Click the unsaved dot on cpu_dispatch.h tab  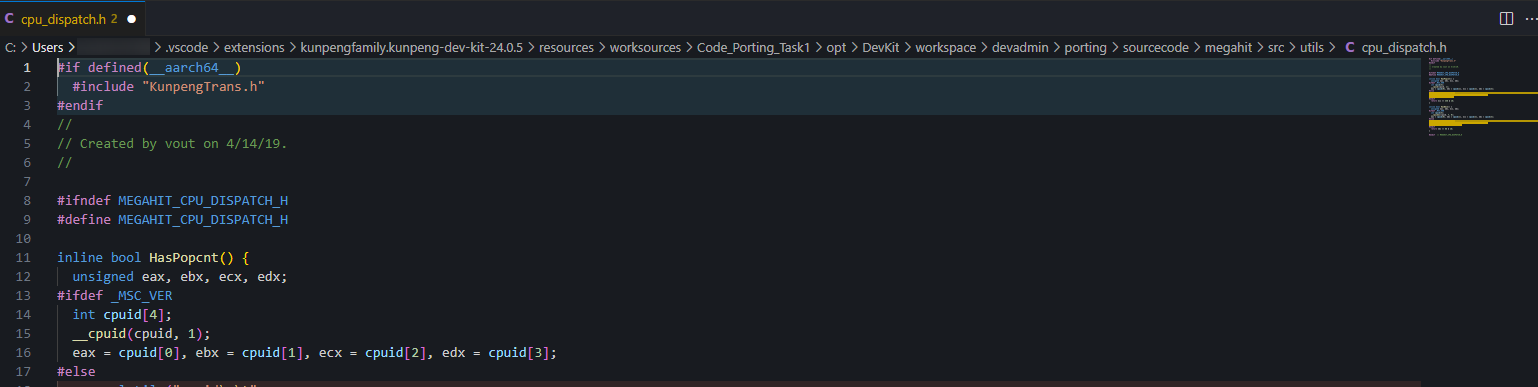coord(132,18)
